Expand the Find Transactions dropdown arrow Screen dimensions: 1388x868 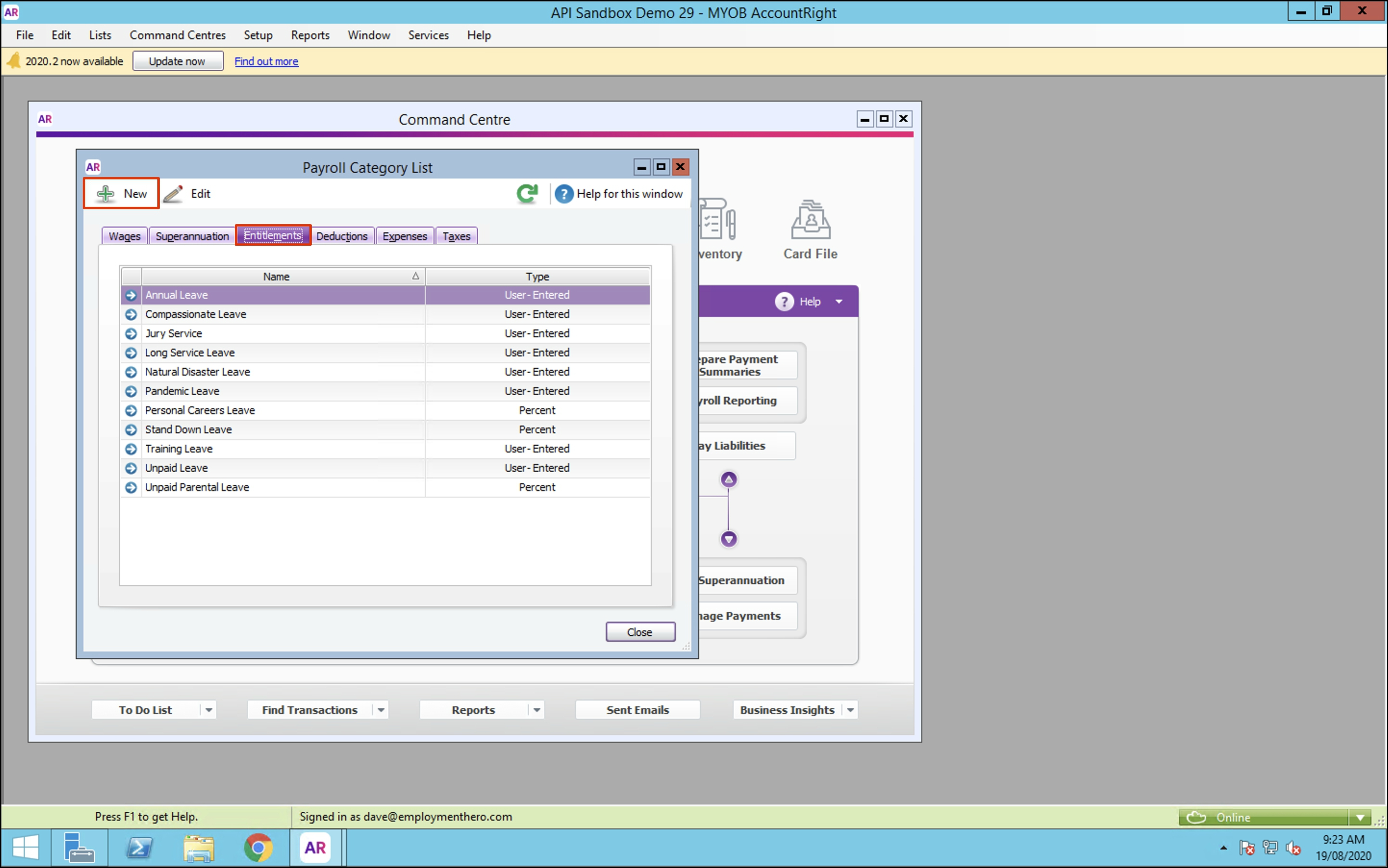381,710
